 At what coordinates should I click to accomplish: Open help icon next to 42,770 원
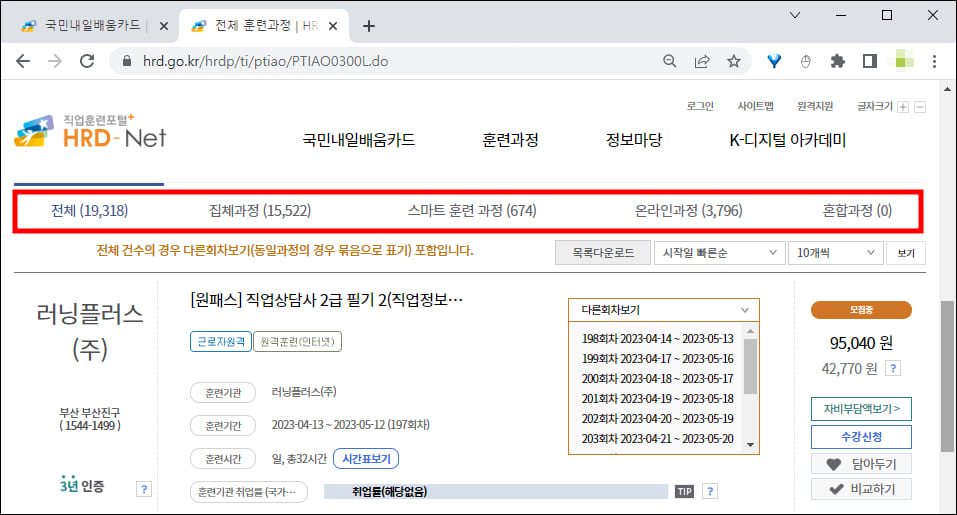coord(893,369)
